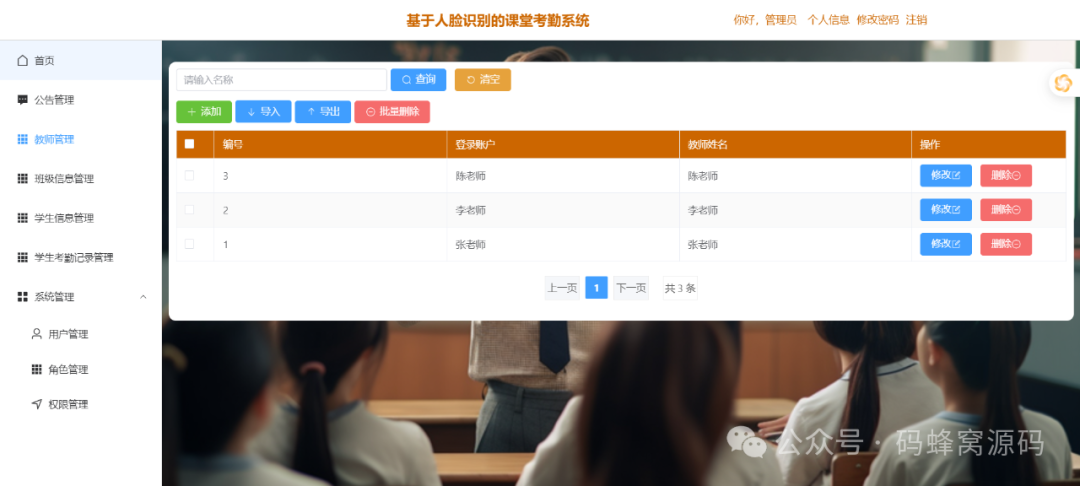
Task: Check the box for row 陈老师
Action: [x=189, y=176]
